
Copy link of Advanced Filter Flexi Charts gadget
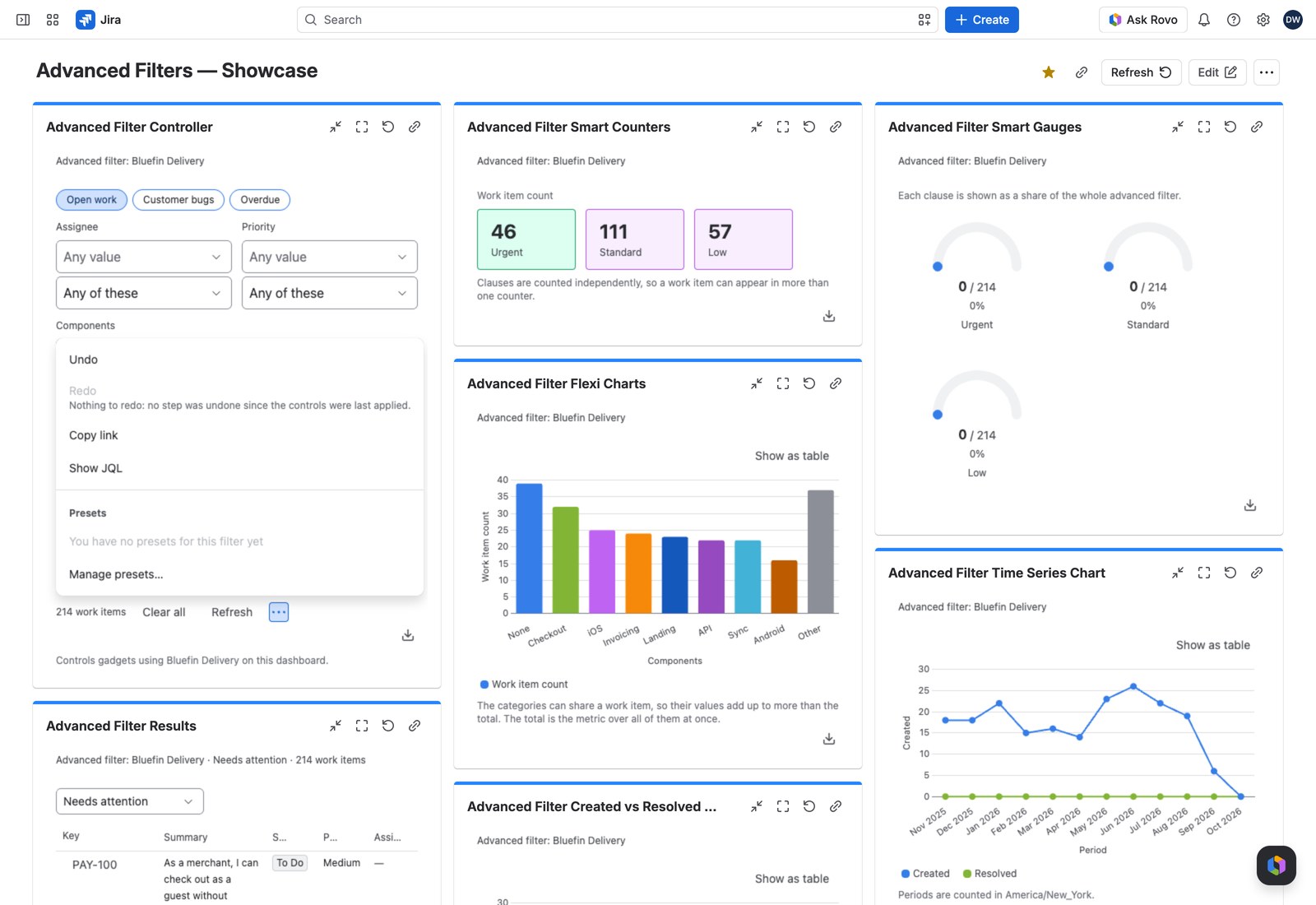pos(836,383)
